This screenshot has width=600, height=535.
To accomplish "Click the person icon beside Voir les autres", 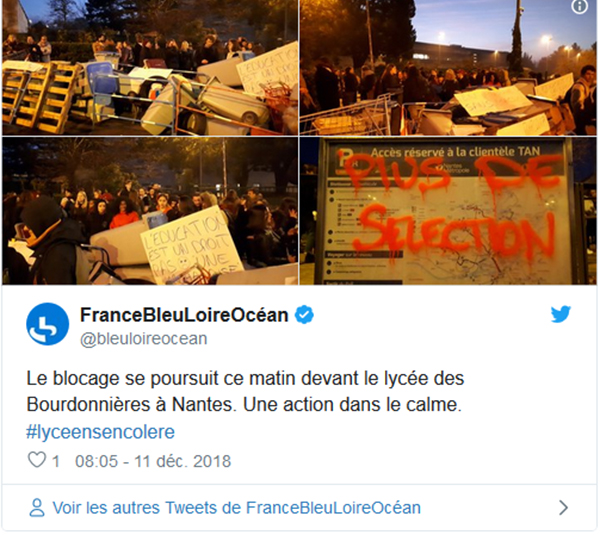I will tap(37, 508).
